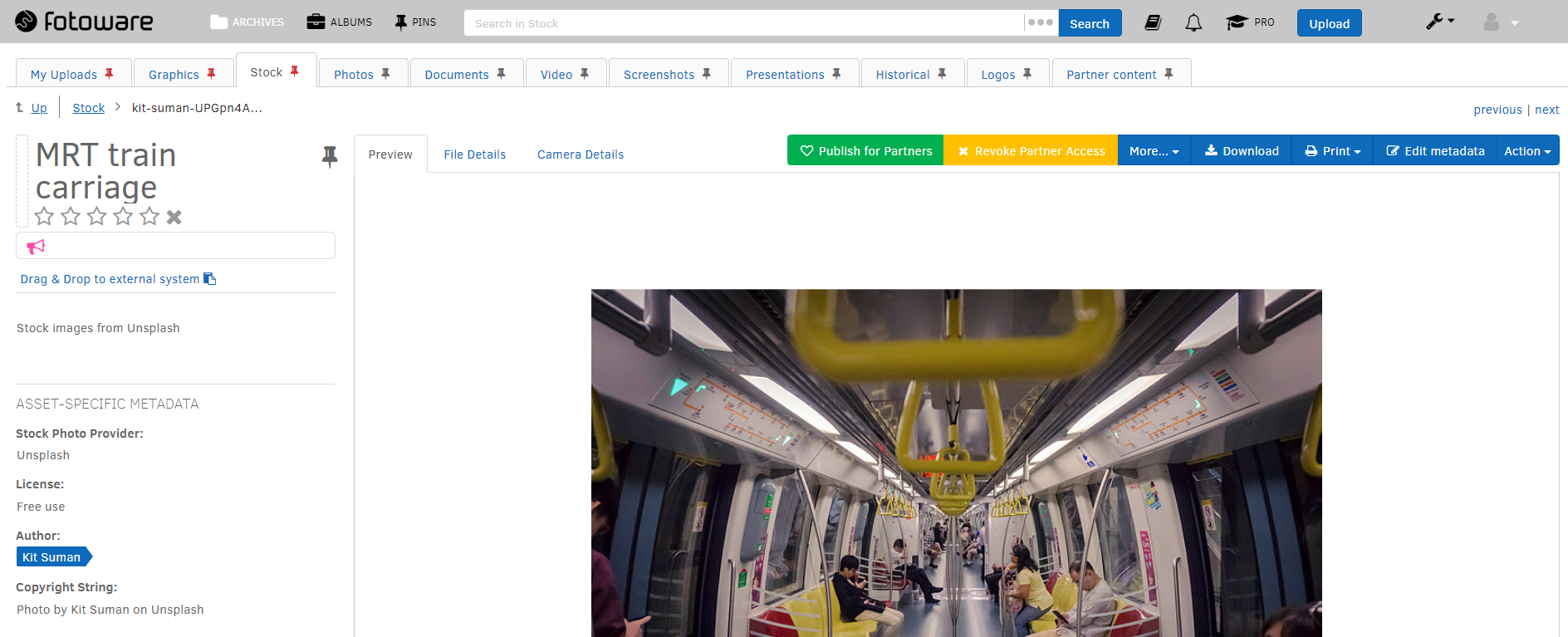The width and height of the screenshot is (1568, 637).
Task: Download the asset
Action: click(1242, 150)
